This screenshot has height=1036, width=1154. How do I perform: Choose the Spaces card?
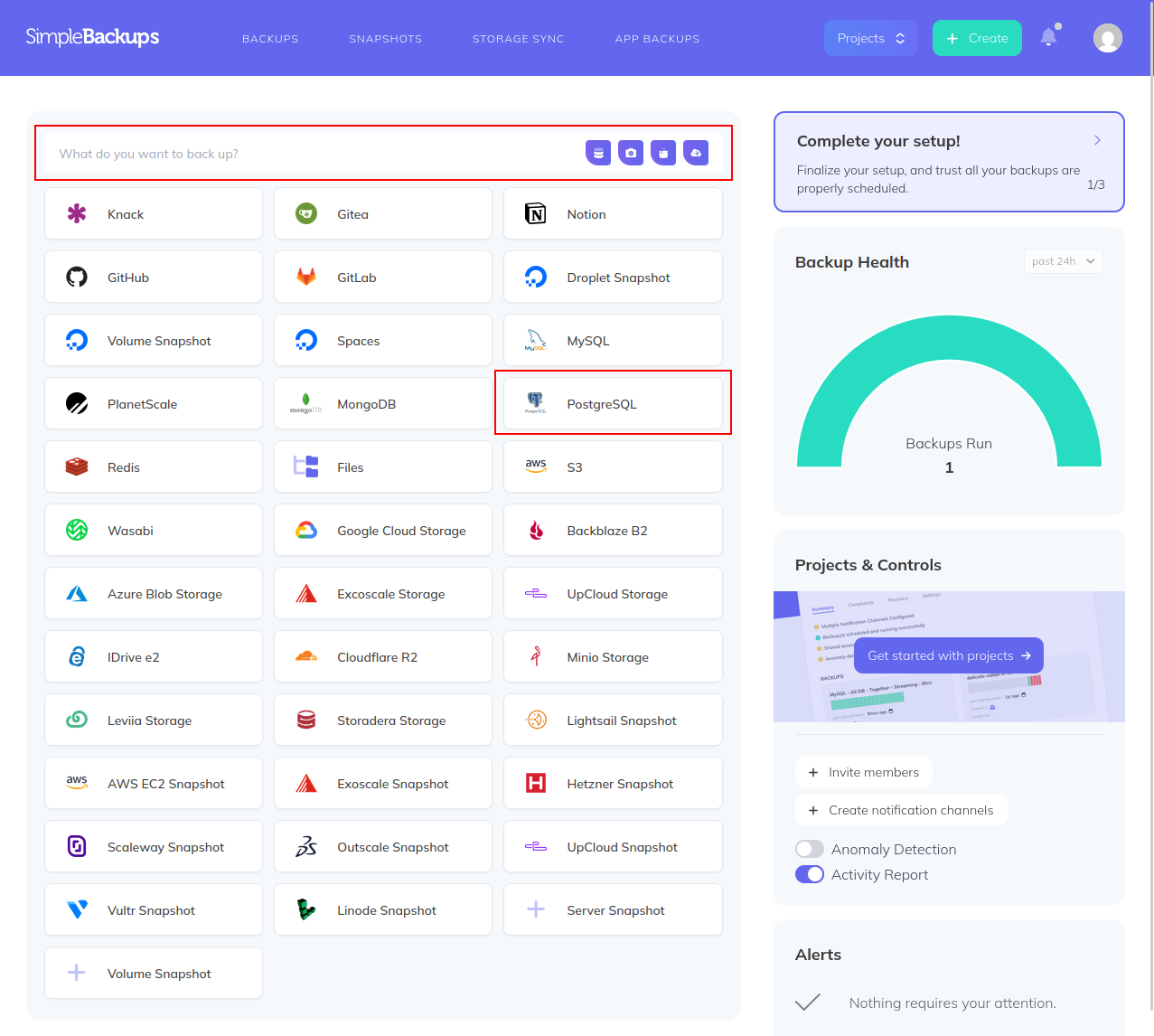click(x=383, y=341)
